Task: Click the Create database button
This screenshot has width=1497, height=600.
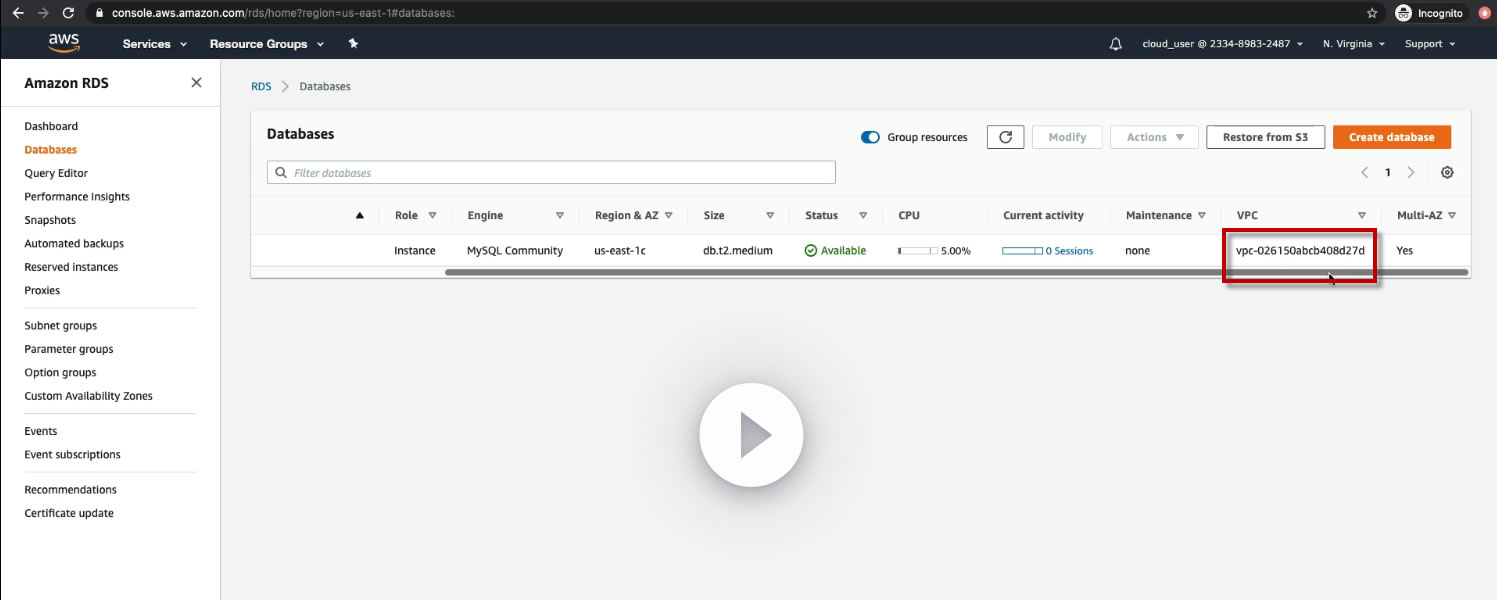Action: click(x=1391, y=137)
